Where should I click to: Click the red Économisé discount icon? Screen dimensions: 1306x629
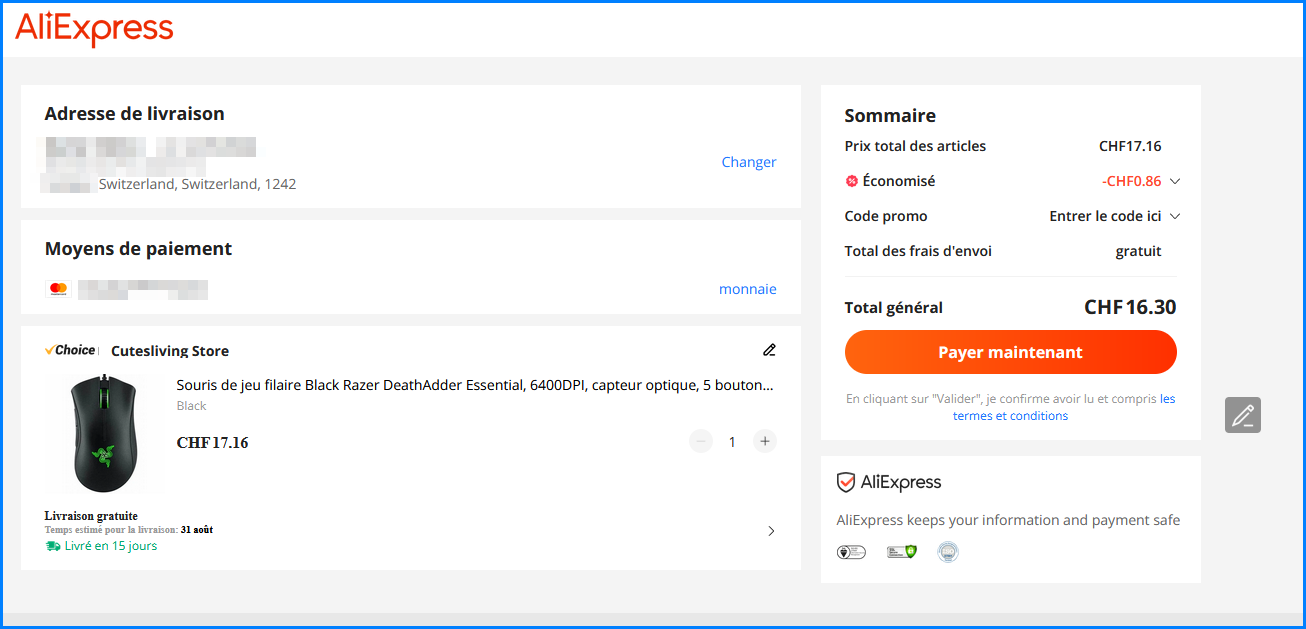852,181
